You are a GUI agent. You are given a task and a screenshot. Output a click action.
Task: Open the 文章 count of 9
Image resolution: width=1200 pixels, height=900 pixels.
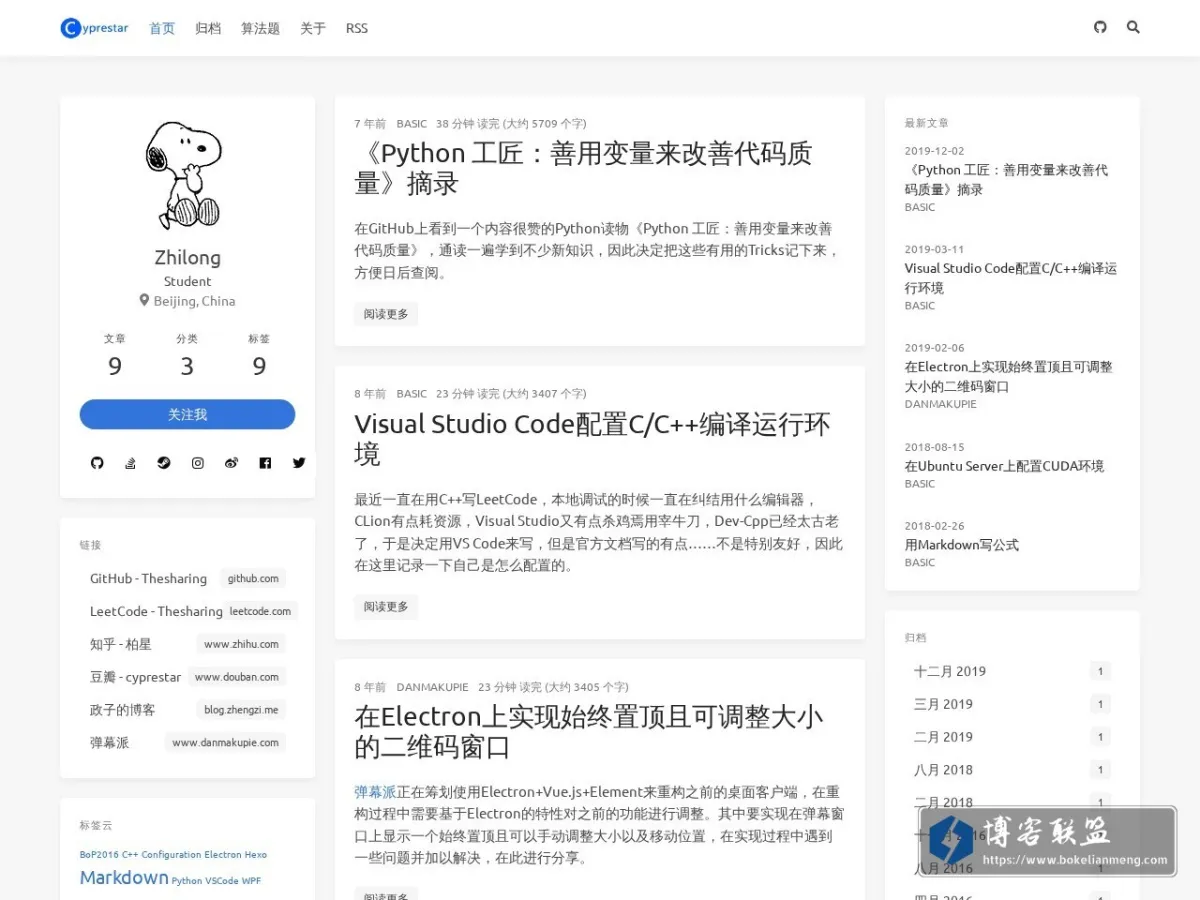[x=115, y=367]
